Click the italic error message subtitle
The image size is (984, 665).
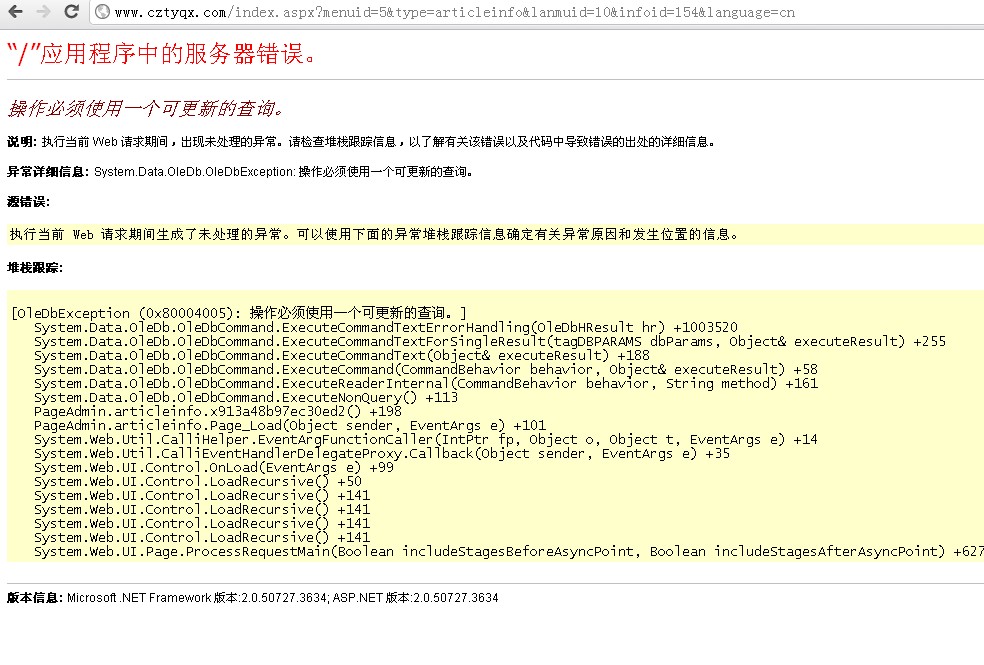click(x=146, y=108)
